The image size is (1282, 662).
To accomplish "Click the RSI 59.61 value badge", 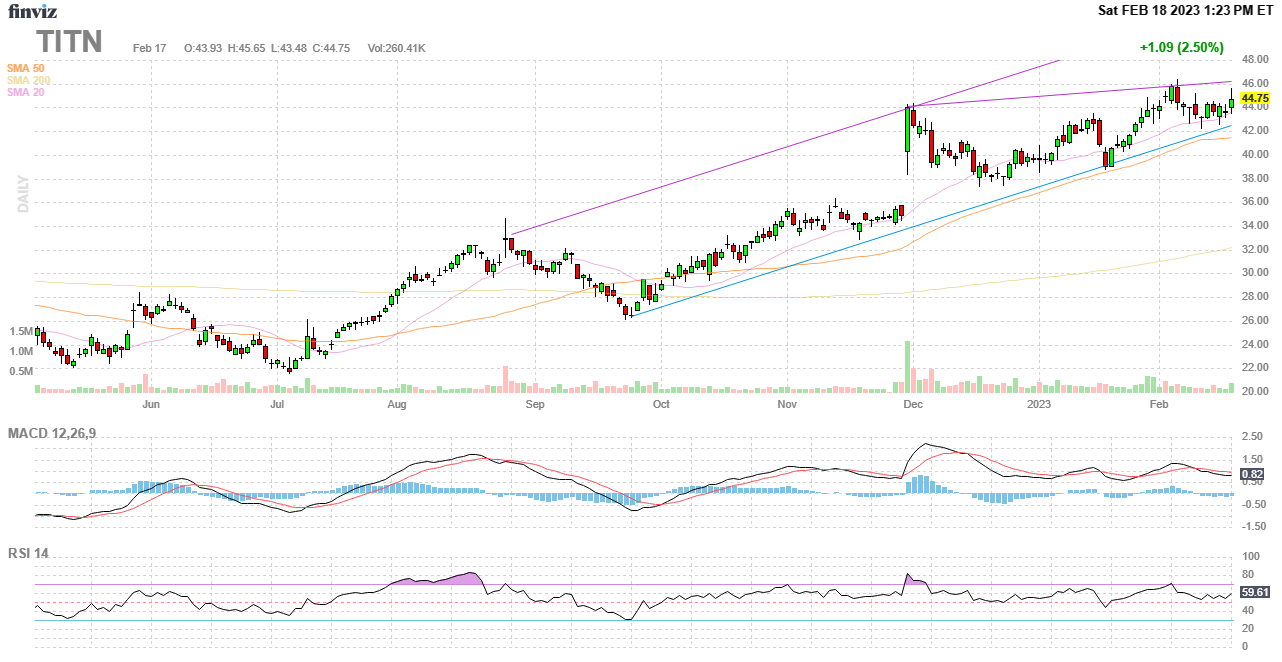I will [x=1254, y=592].
